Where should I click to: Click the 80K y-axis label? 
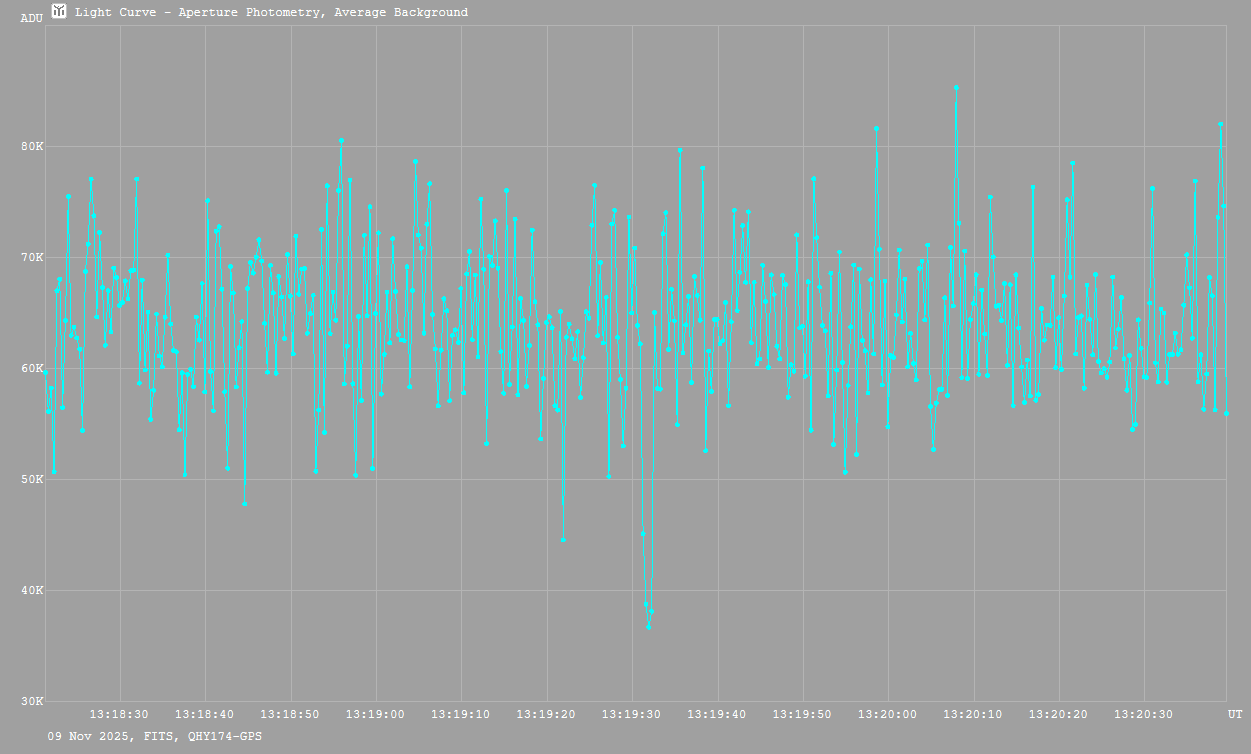click(32, 147)
